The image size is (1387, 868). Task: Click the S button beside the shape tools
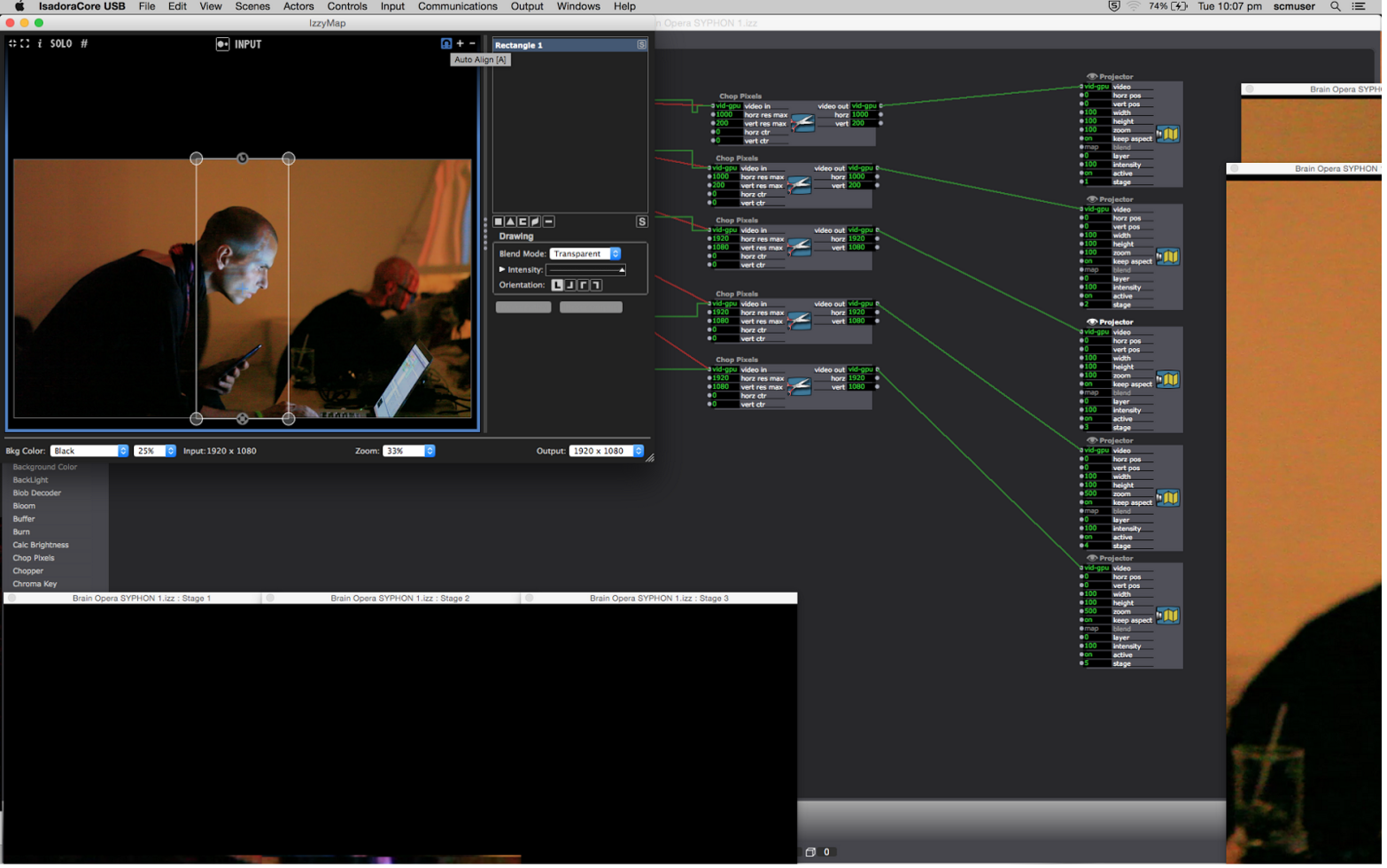pyautogui.click(x=641, y=221)
